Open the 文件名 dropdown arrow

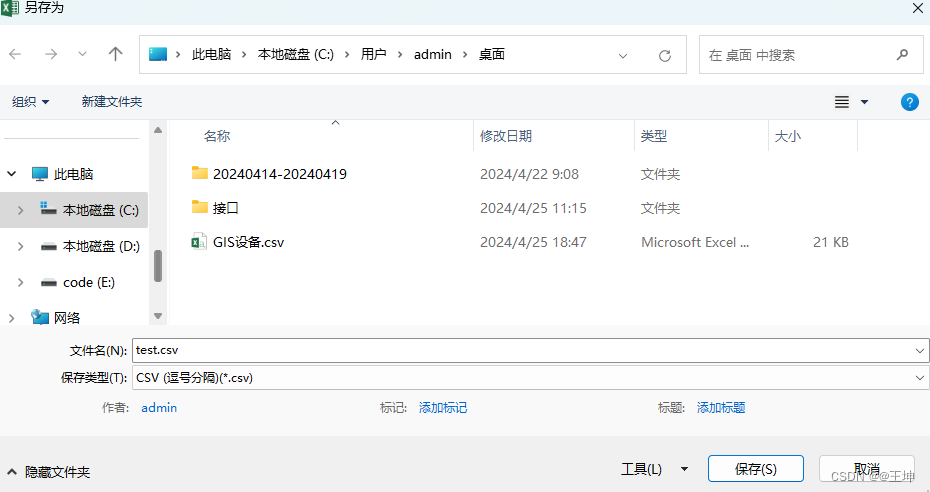point(920,350)
